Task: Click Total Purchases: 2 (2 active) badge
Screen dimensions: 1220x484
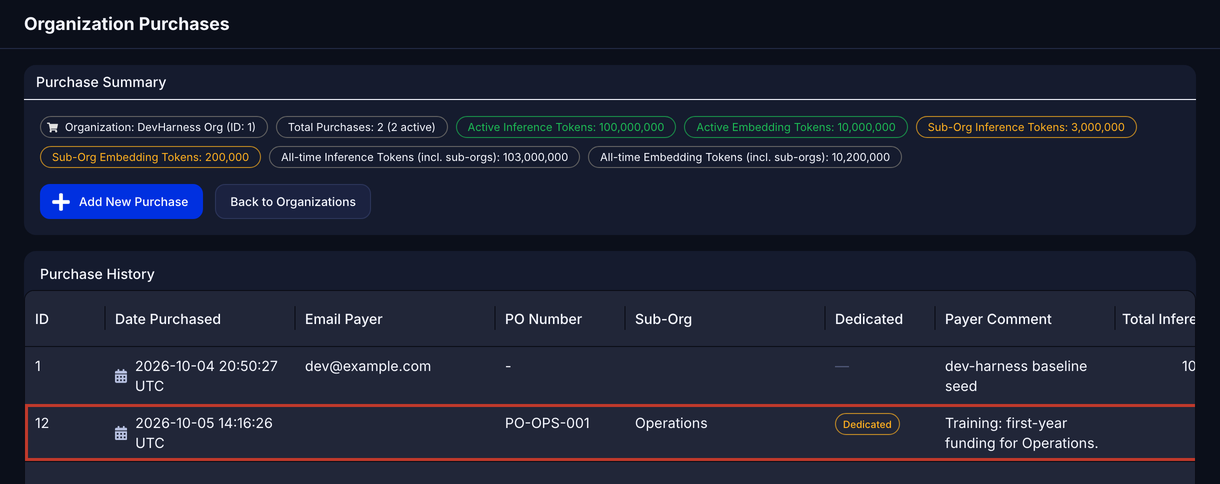Action: point(362,127)
